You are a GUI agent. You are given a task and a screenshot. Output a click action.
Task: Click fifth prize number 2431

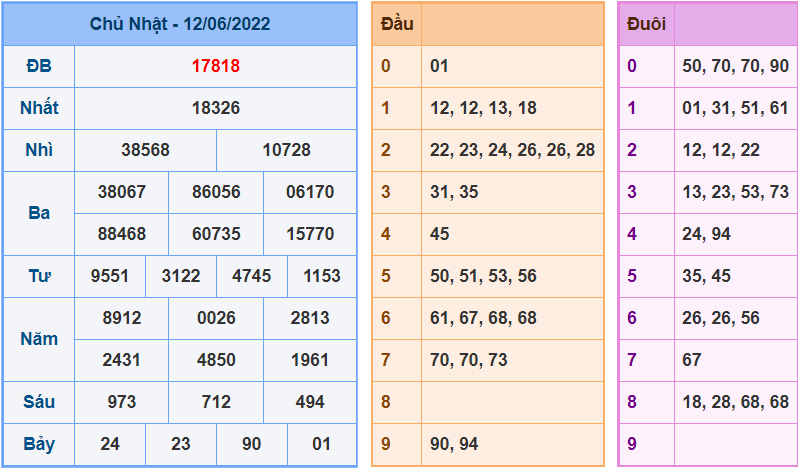[x=122, y=360]
